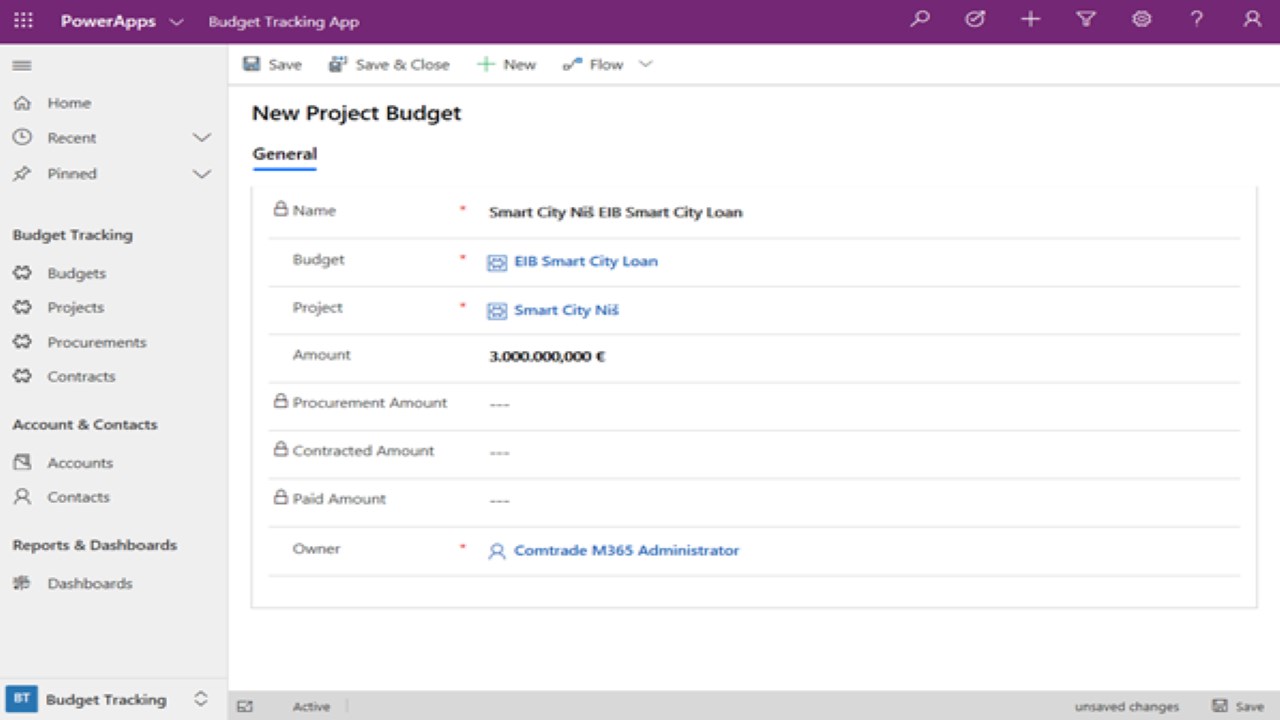Click the Budgets puzzle icon

click(22, 273)
